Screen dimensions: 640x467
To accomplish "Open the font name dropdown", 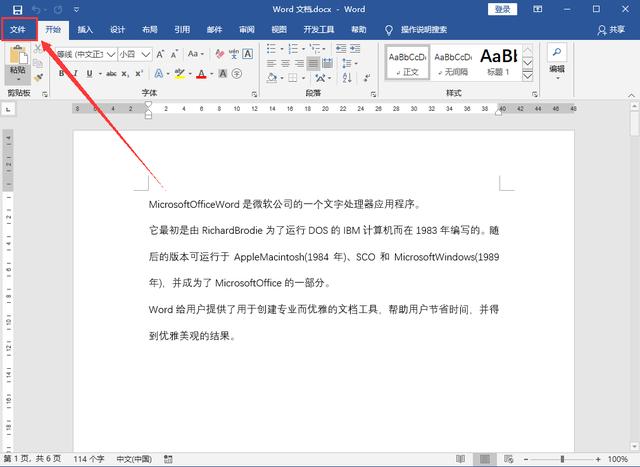I will [x=111, y=54].
